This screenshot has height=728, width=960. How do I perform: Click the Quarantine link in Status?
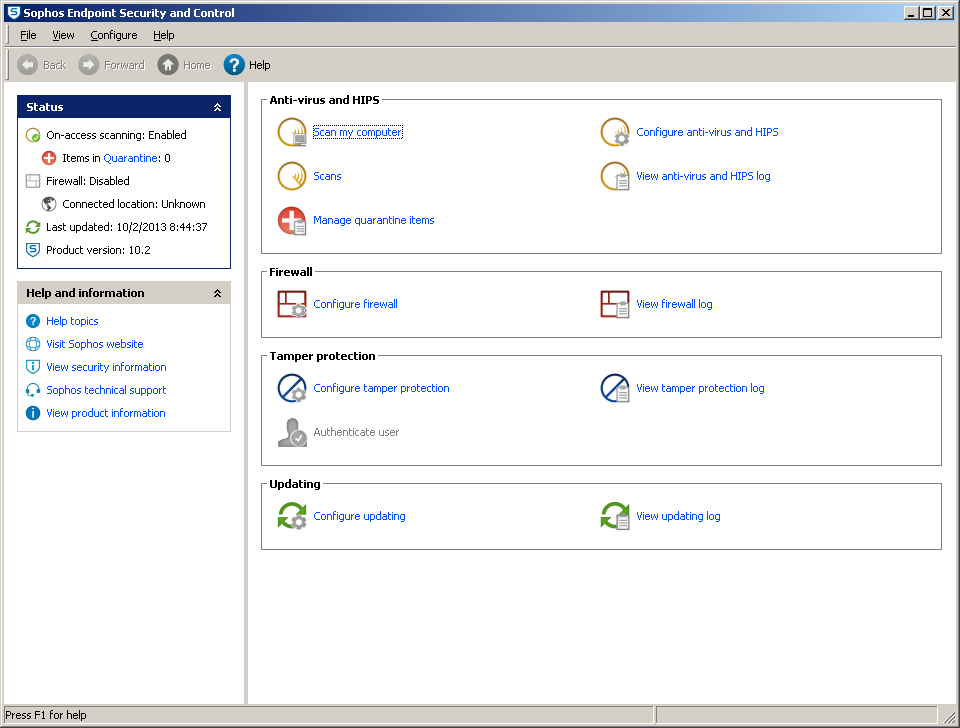(131, 158)
